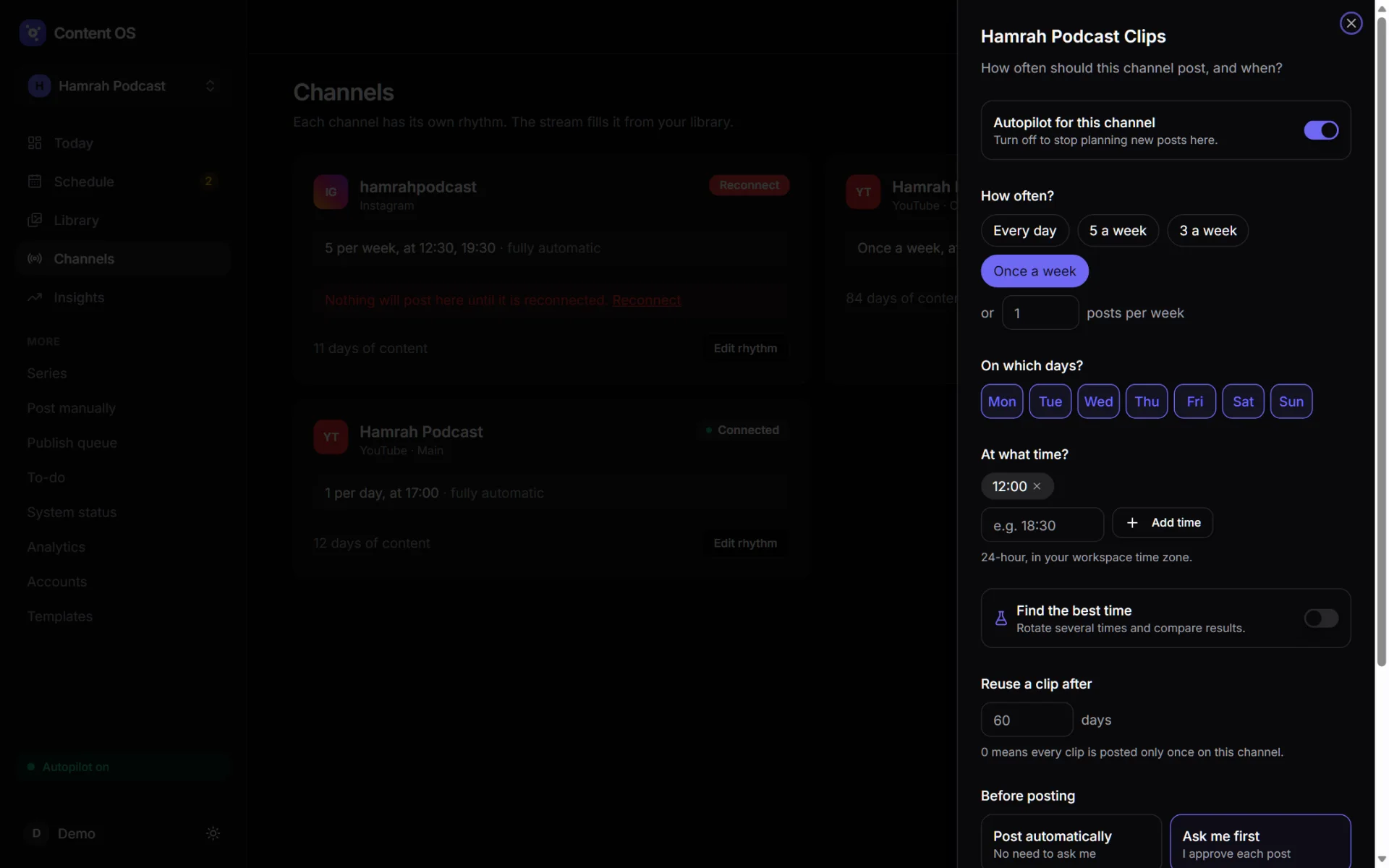Click the time input showing e.g. 18:30
The width and height of the screenshot is (1389, 868).
click(x=1042, y=525)
